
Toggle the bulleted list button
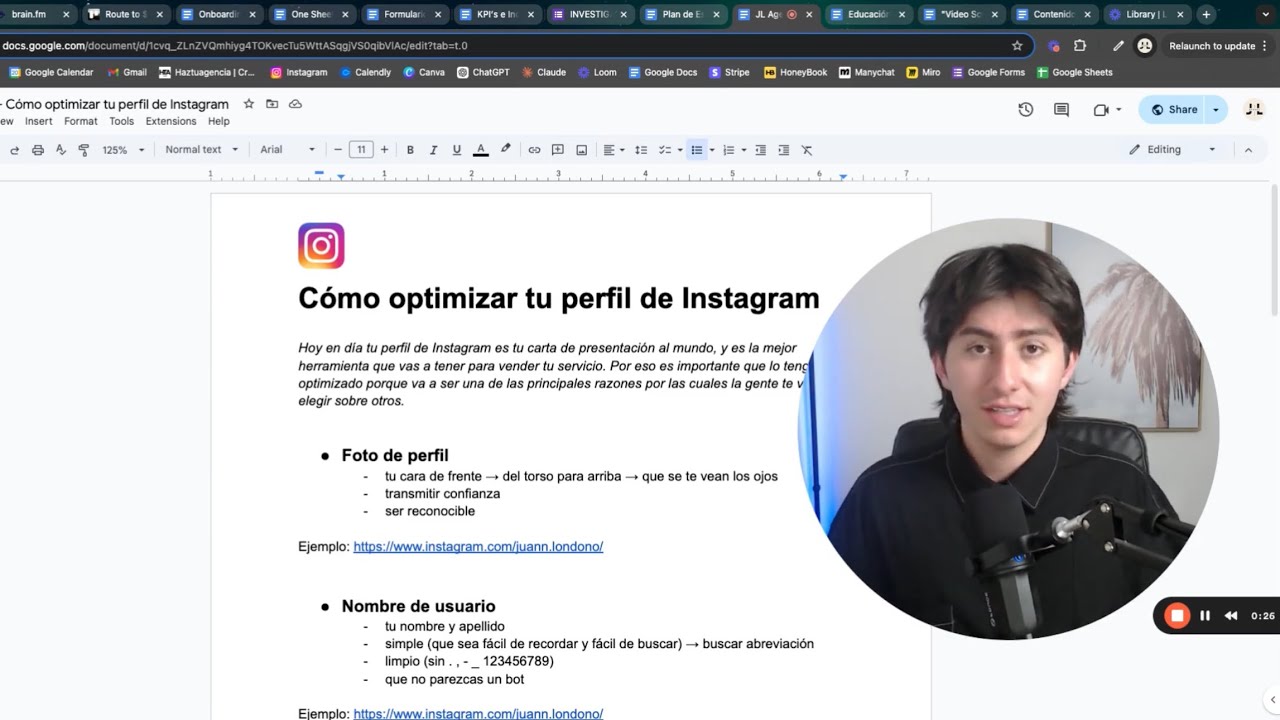click(x=697, y=150)
